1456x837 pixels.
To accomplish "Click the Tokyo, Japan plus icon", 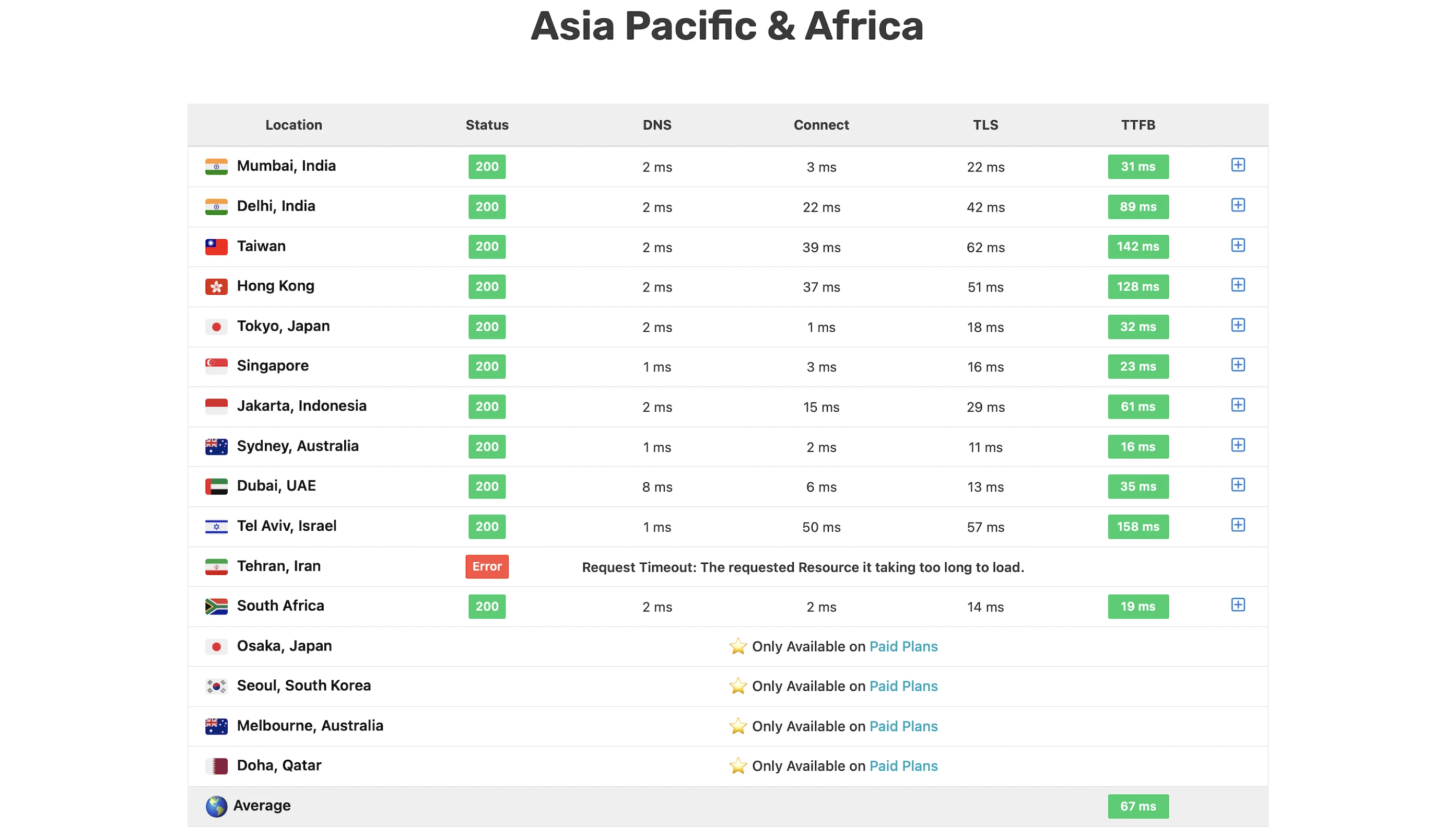I will tap(1237, 326).
